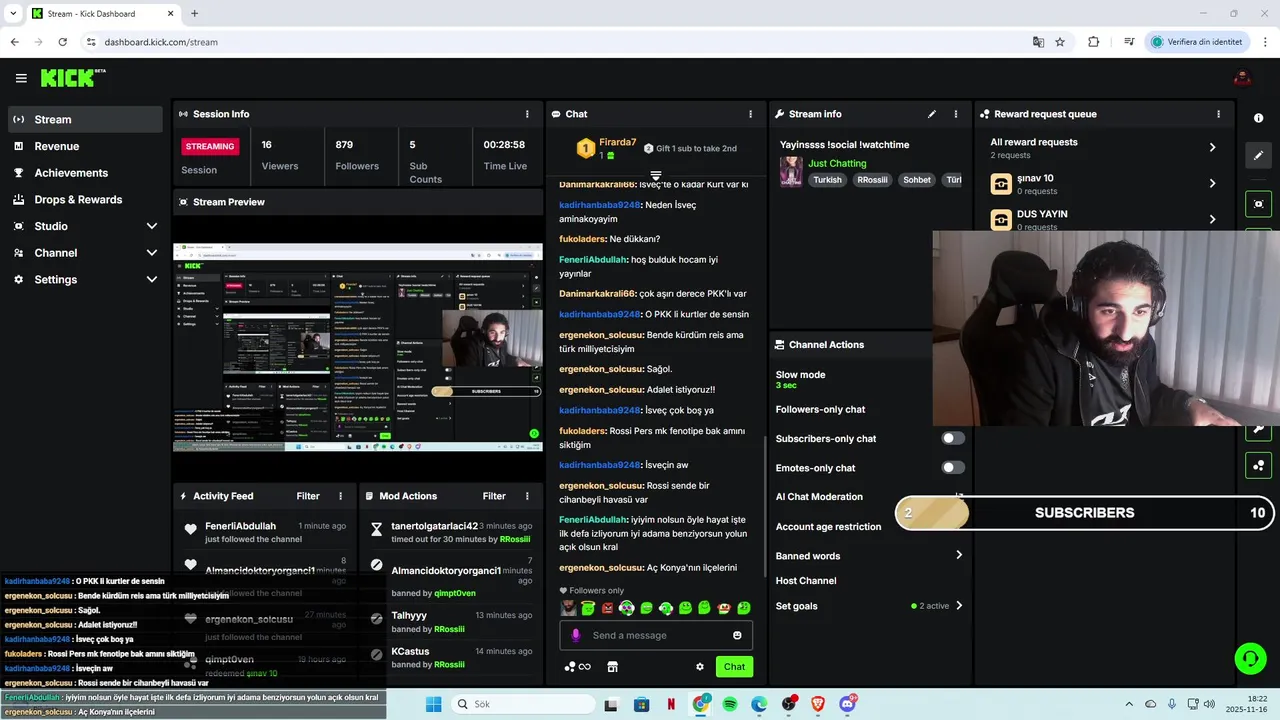The image size is (1280, 720).
Task: Click the green Chat send button
Action: pyautogui.click(x=735, y=667)
